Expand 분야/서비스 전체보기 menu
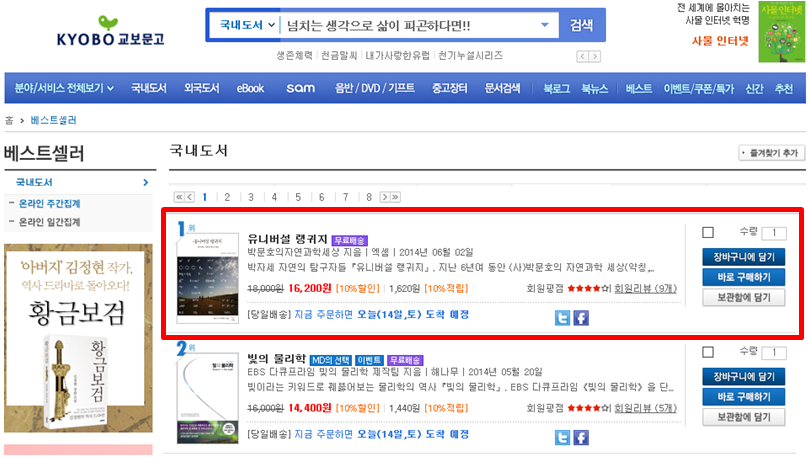This screenshot has width=808, height=458. coord(64,88)
